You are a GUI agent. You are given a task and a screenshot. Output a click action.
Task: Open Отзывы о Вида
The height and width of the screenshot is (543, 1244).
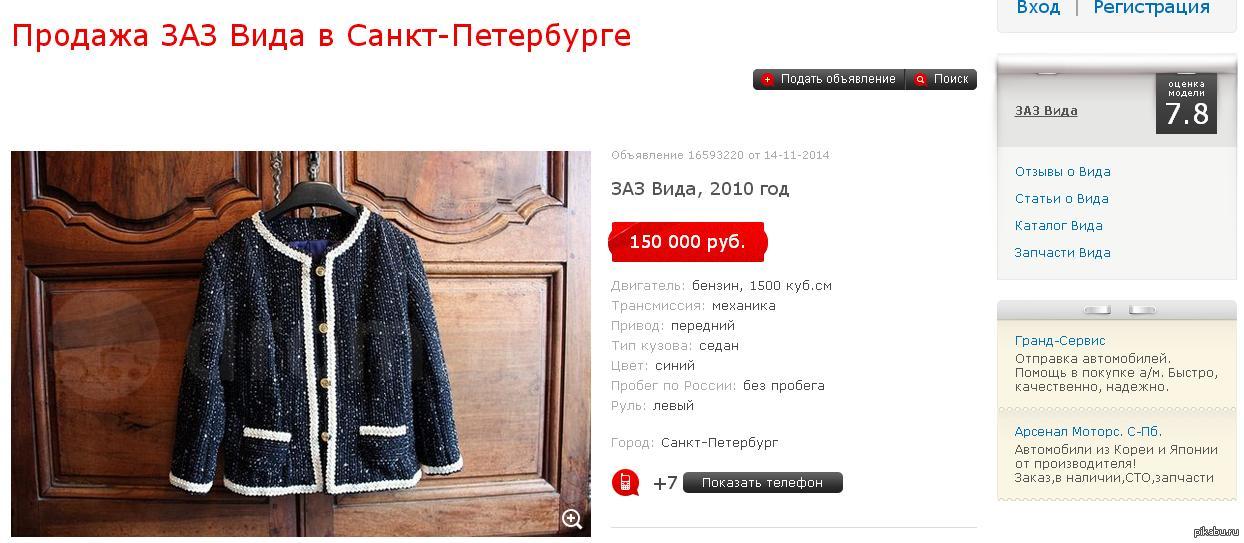1062,172
